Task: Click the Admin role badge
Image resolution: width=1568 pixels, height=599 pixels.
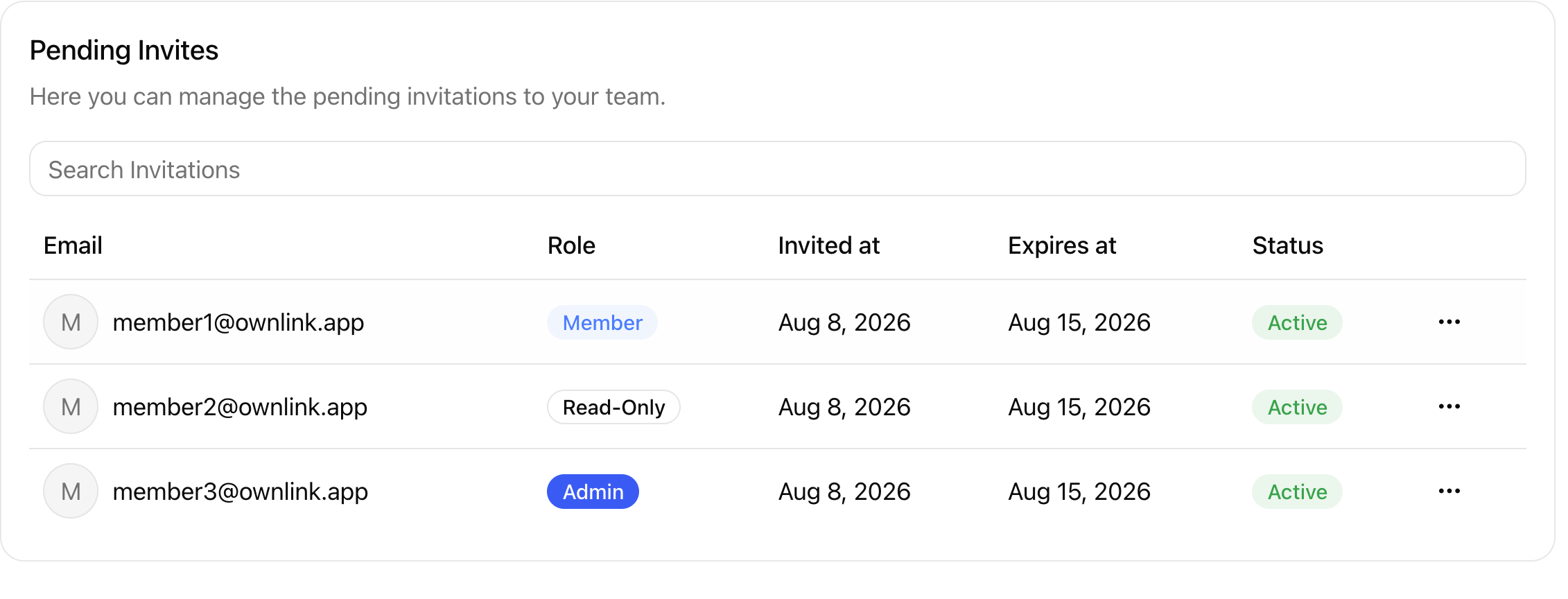Action: coord(593,492)
